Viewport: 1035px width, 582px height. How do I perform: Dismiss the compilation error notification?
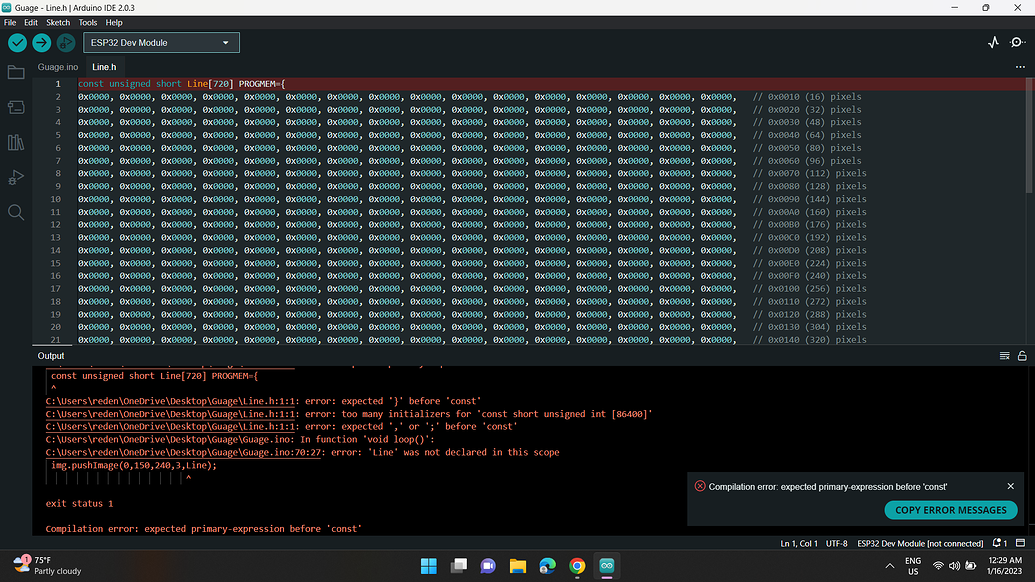click(1009, 486)
